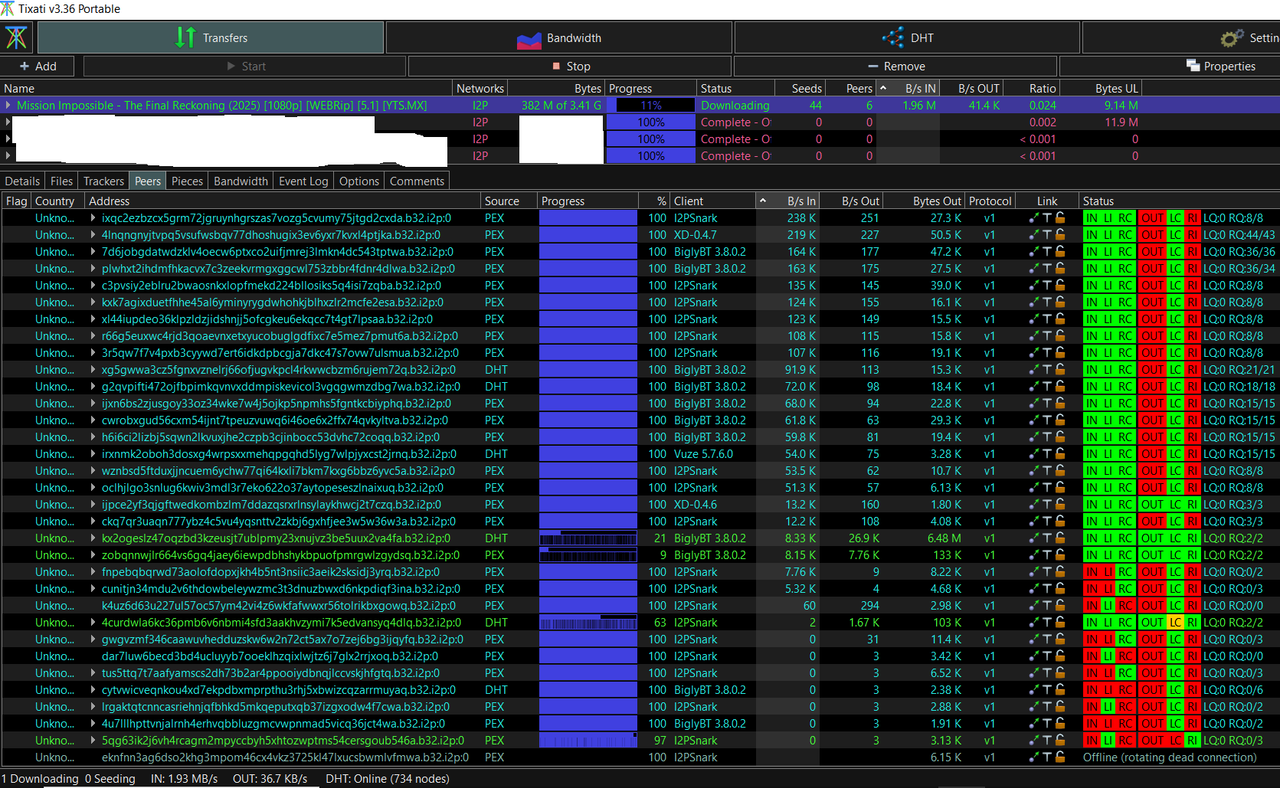
Task: Click the progress bar of peer 4curdwla6kc36
Action: [x=588, y=622]
